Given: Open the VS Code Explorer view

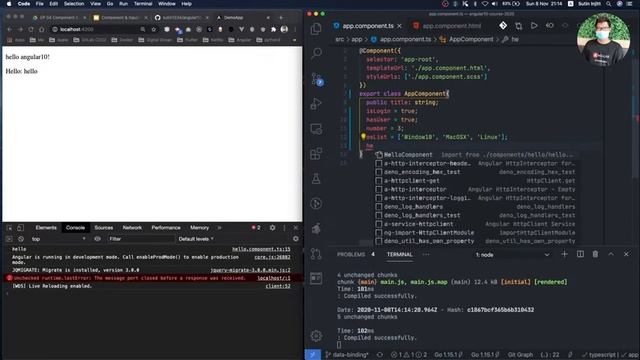Looking at the screenshot, I should pyautogui.click(x=316, y=29).
